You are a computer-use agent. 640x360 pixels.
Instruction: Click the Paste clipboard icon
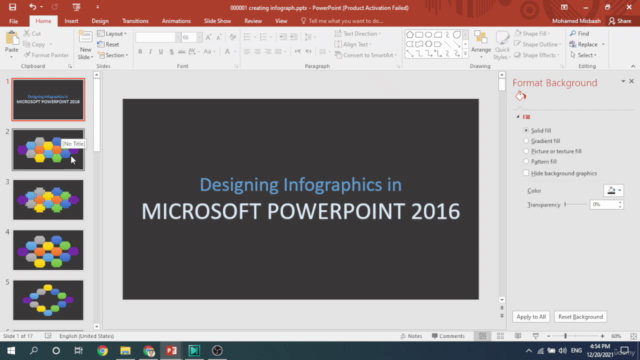pos(12,39)
